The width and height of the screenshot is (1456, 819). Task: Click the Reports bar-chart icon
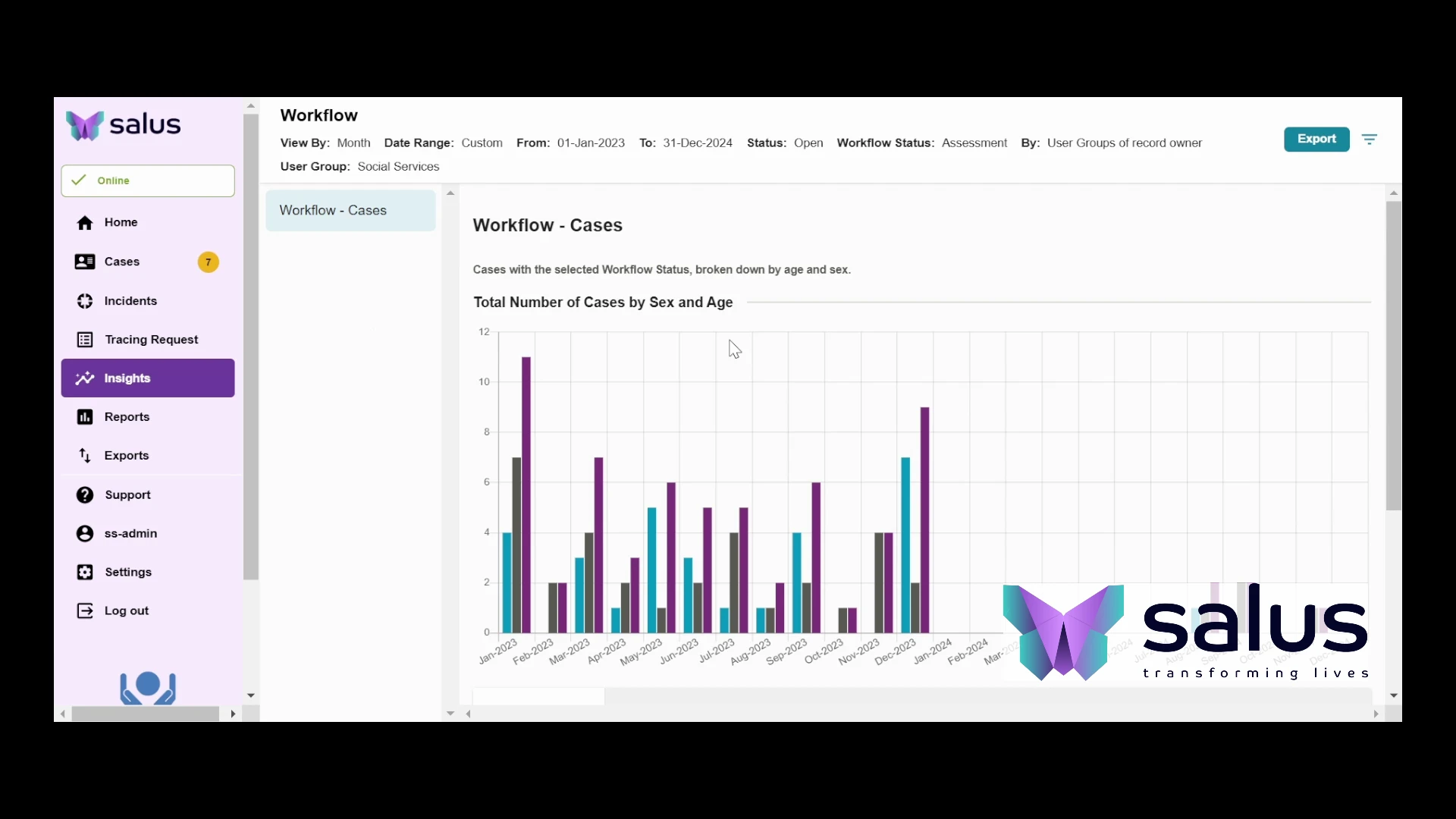click(x=85, y=417)
